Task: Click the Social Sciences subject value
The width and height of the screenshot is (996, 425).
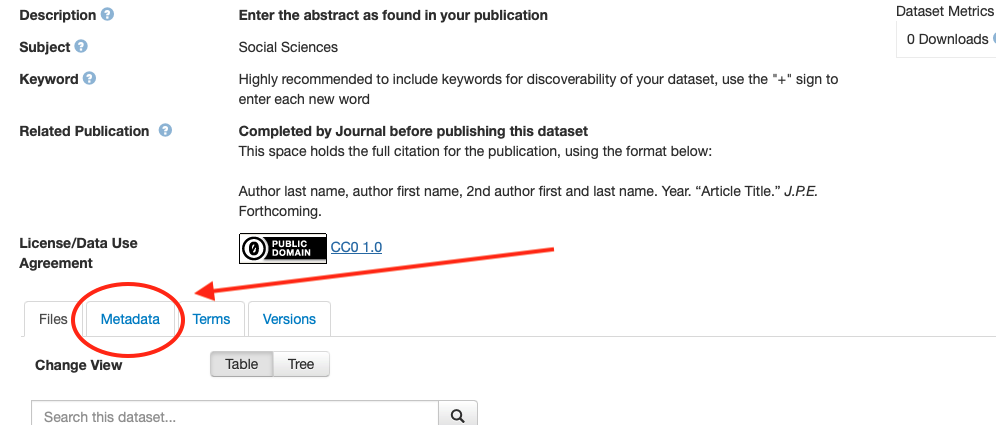Action: click(x=288, y=47)
